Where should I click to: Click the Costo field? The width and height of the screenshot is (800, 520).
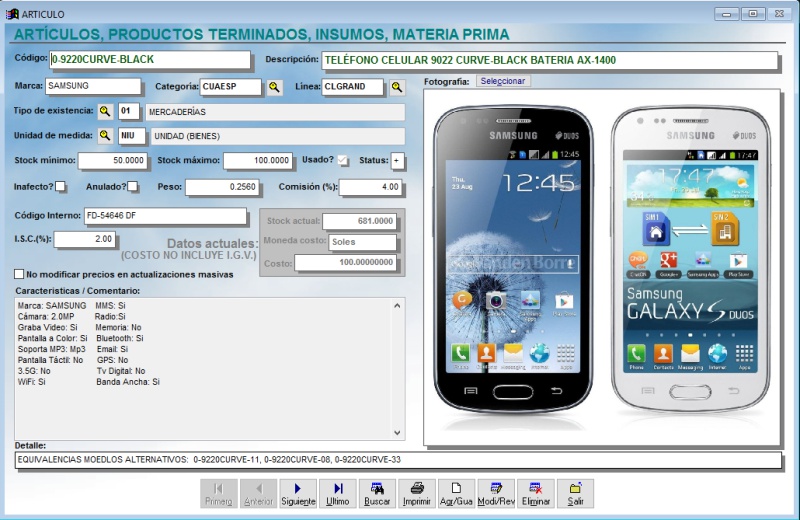[x=345, y=262]
